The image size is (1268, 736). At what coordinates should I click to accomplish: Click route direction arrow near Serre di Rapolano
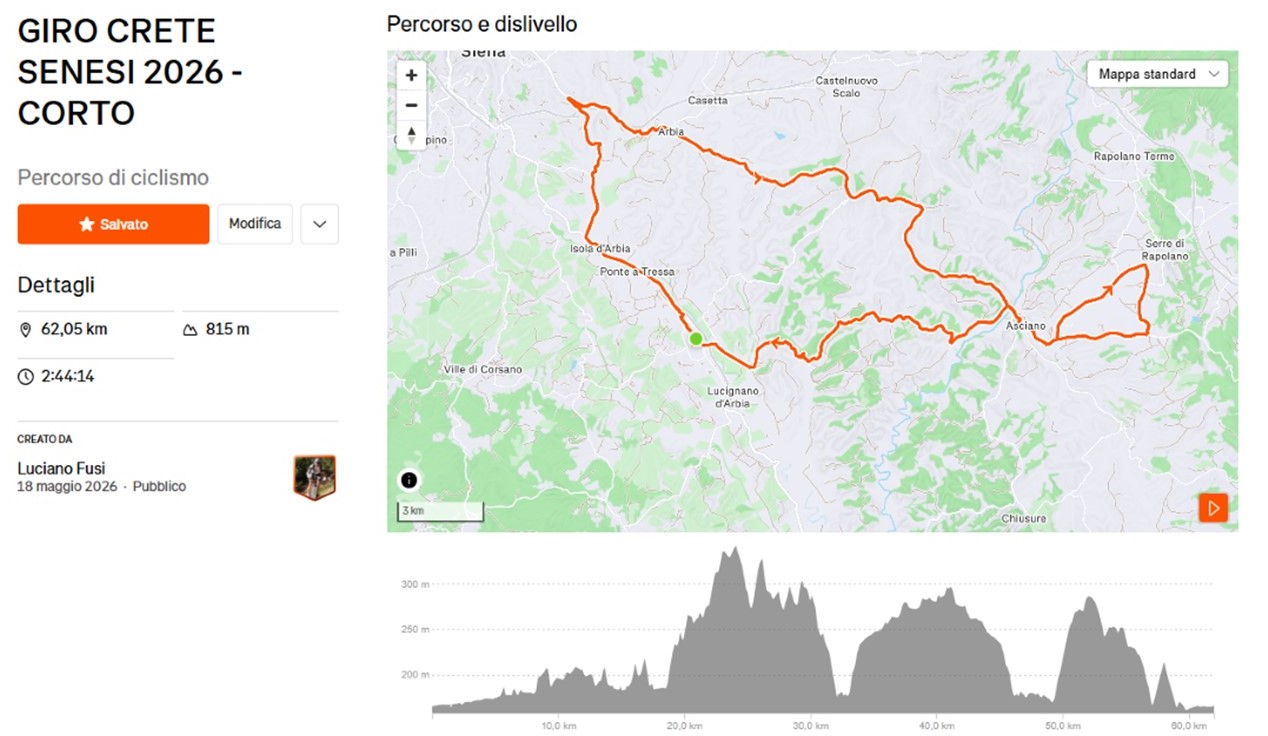pyautogui.click(x=1105, y=291)
